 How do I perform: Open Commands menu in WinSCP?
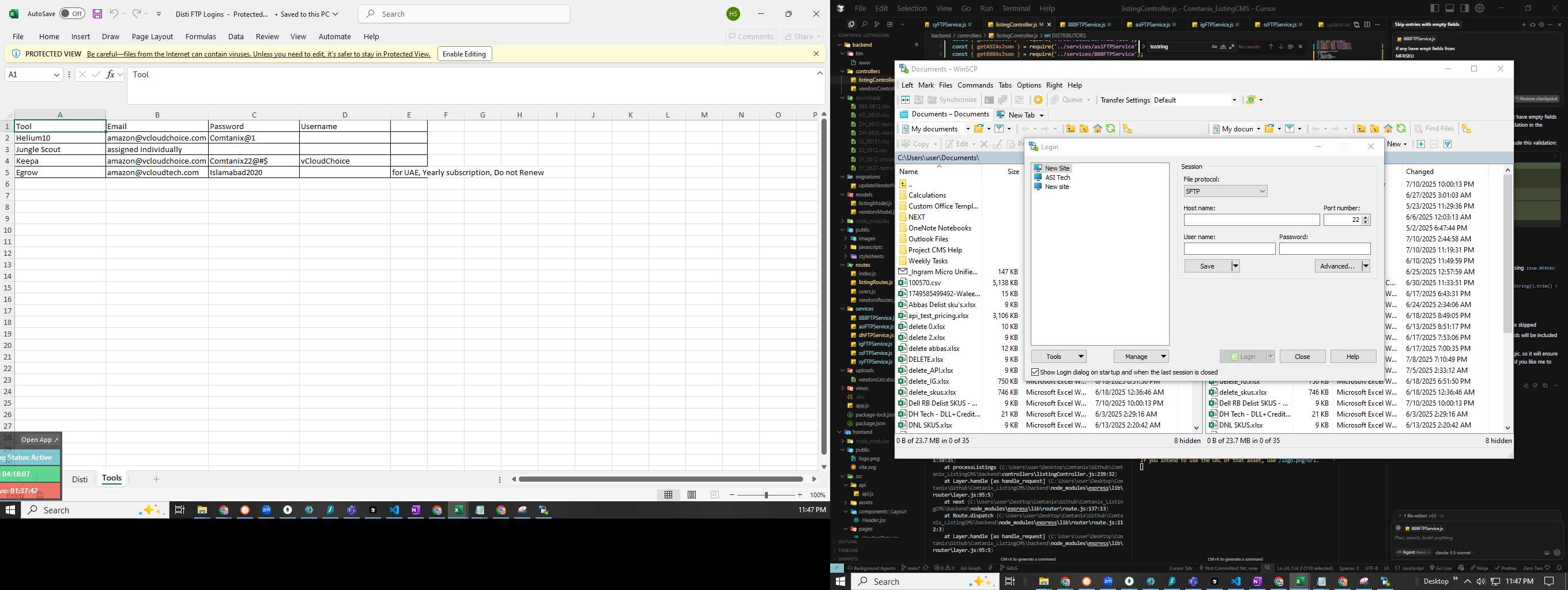pyautogui.click(x=975, y=85)
